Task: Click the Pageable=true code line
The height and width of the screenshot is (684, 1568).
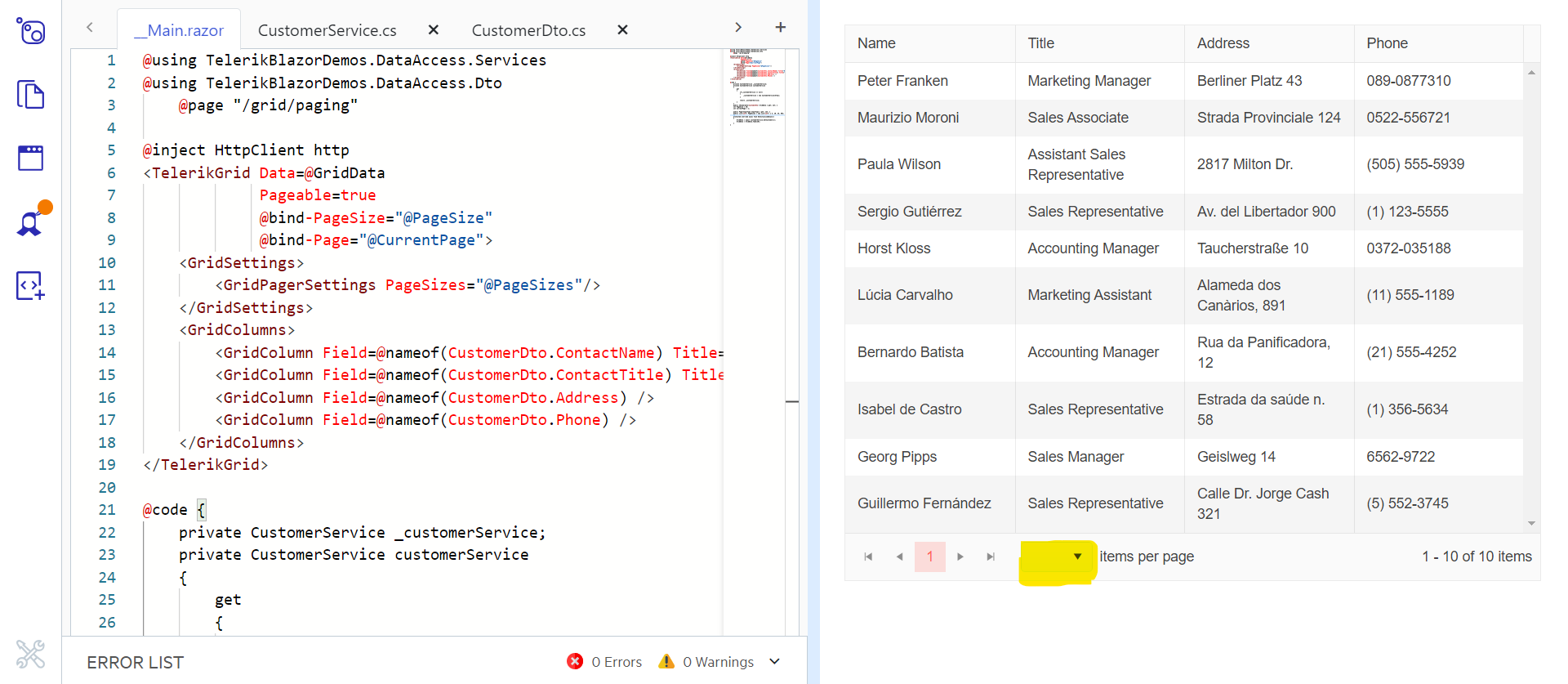Action: (x=318, y=195)
